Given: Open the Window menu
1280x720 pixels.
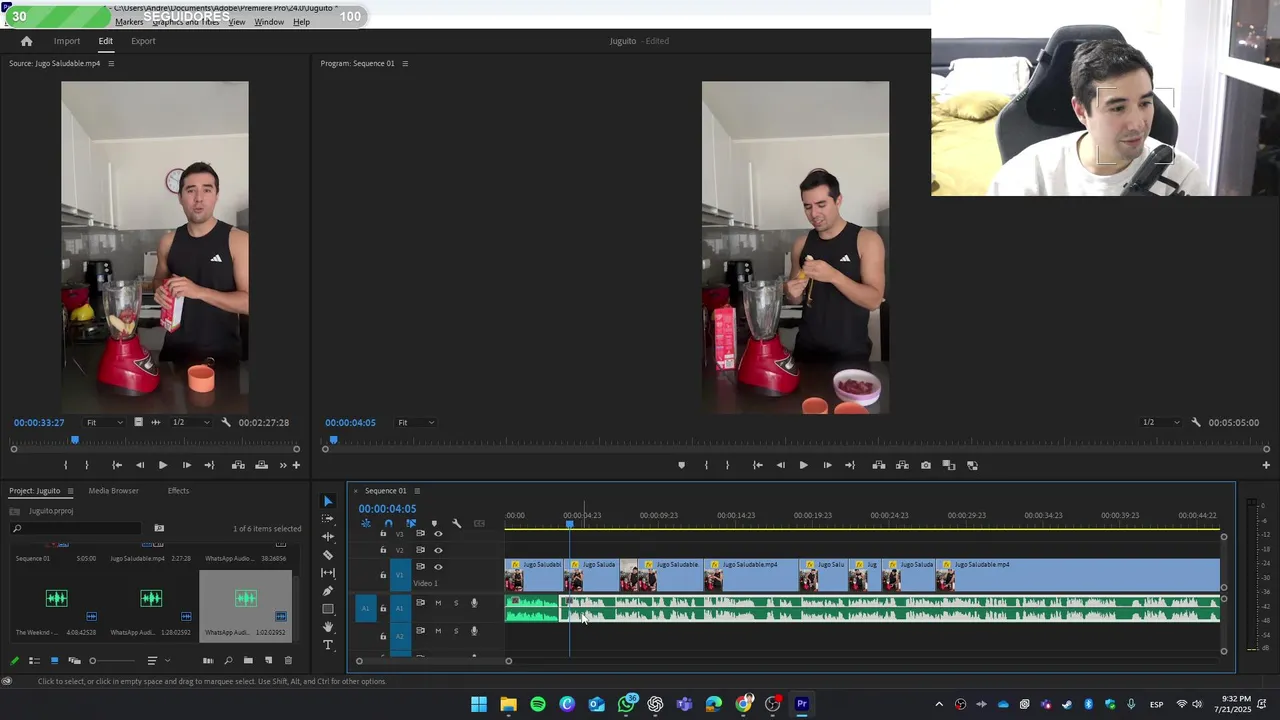Looking at the screenshot, I should pyautogui.click(x=269, y=22).
